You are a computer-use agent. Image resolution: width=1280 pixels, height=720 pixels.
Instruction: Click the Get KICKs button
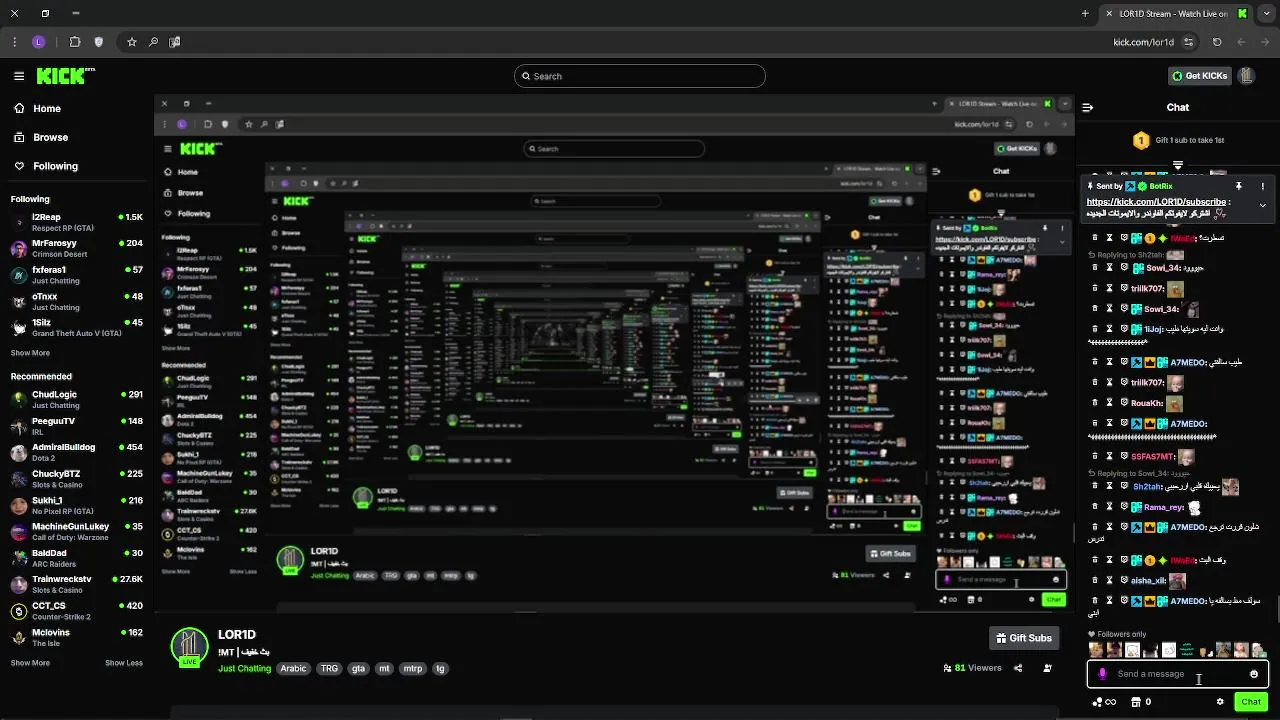click(1200, 76)
